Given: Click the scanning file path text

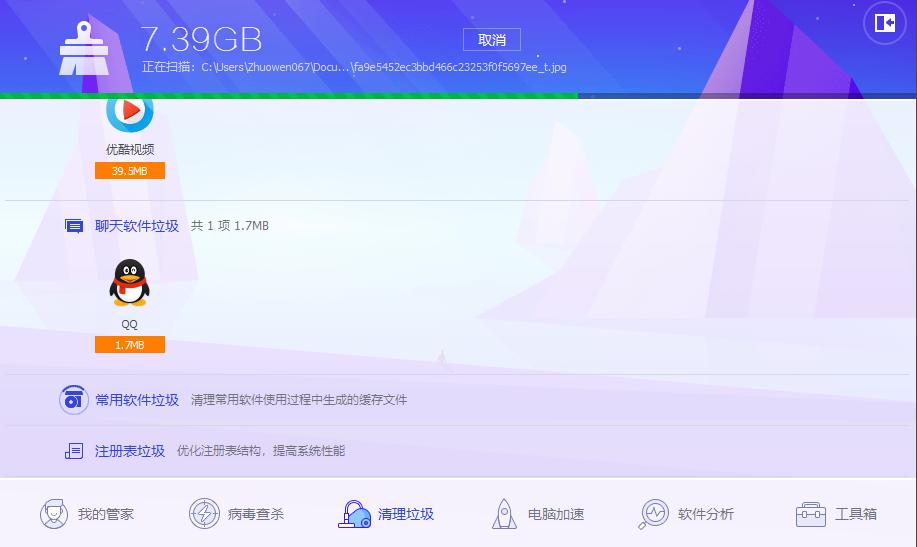Looking at the screenshot, I should click(x=354, y=67).
